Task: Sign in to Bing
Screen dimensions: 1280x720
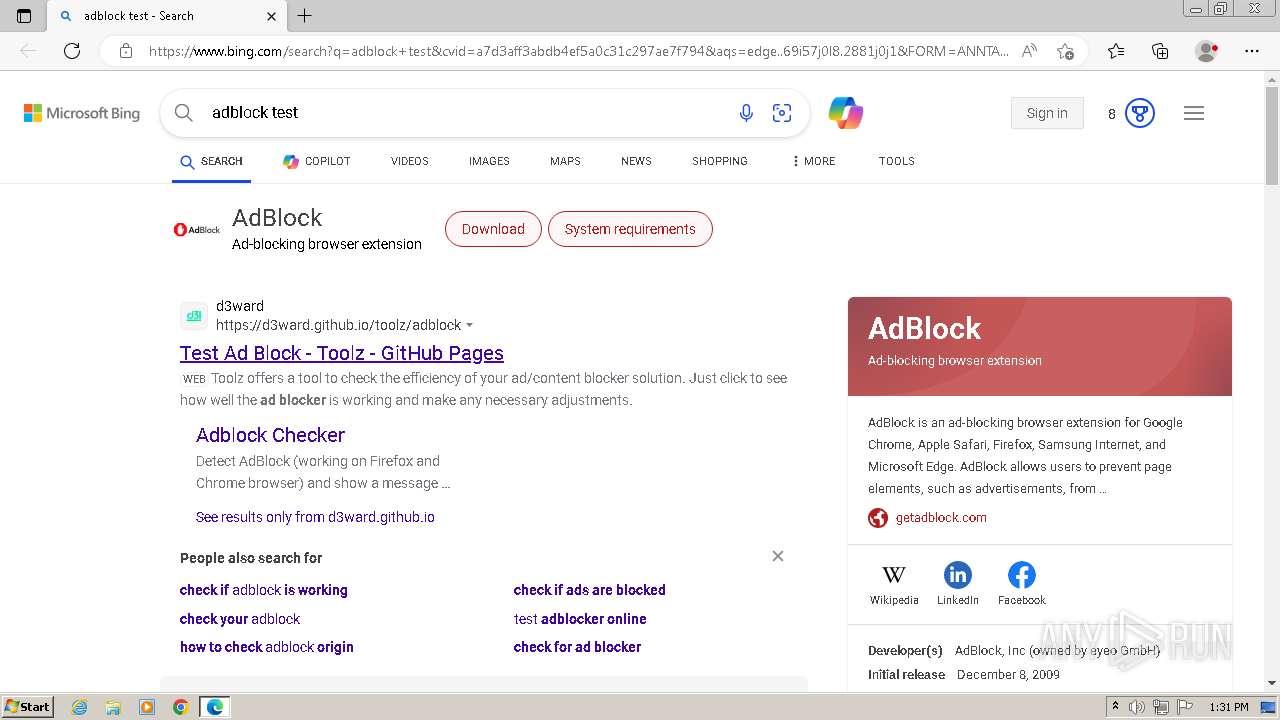Action: (1047, 113)
